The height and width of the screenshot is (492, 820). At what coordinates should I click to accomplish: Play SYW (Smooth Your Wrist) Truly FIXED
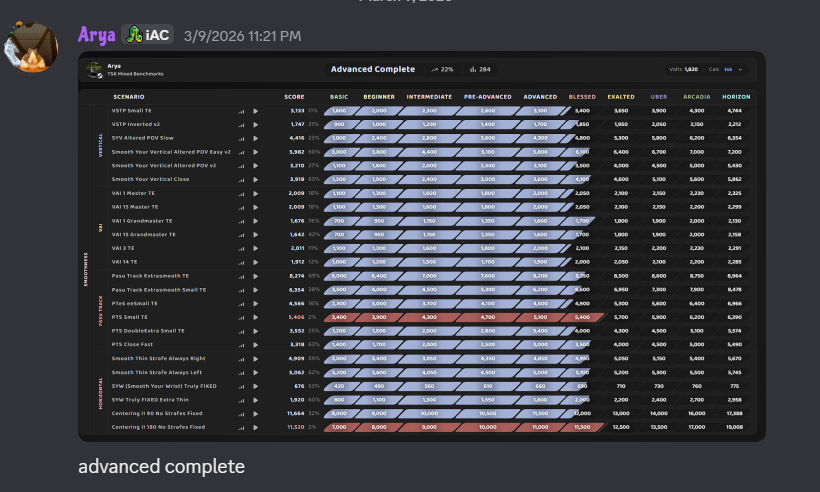click(x=256, y=386)
